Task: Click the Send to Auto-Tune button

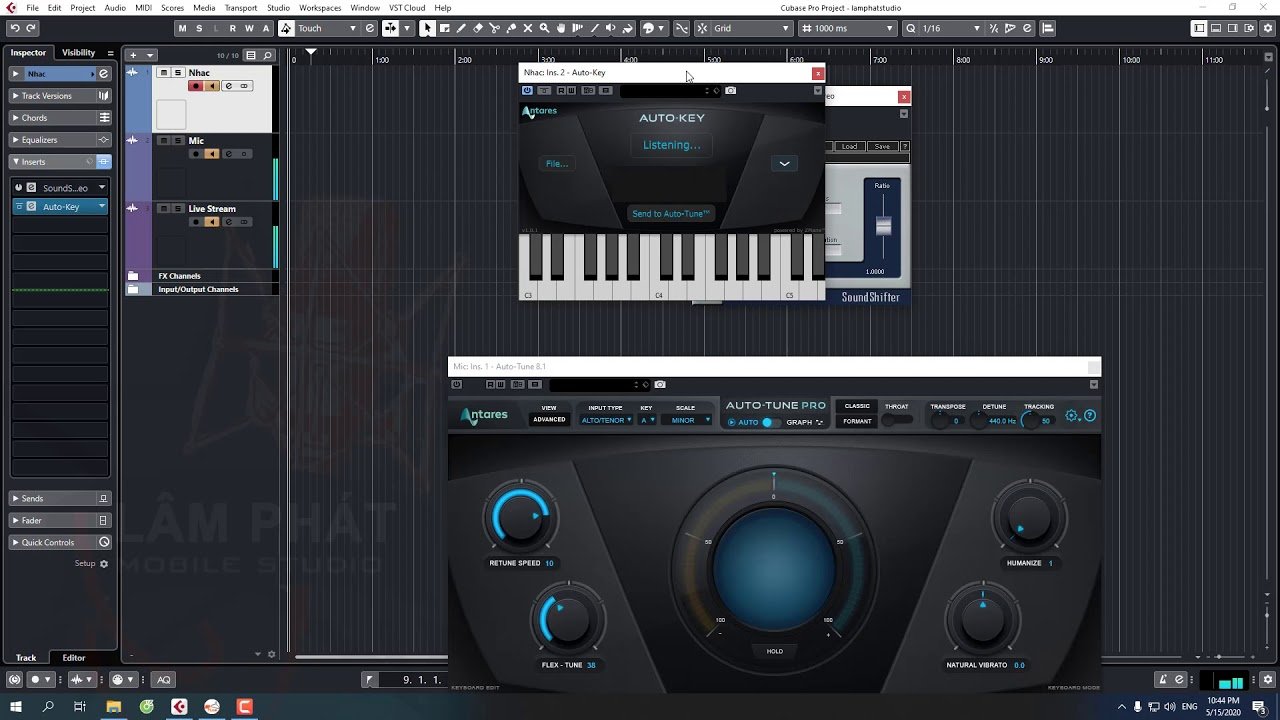Action: coord(670,213)
